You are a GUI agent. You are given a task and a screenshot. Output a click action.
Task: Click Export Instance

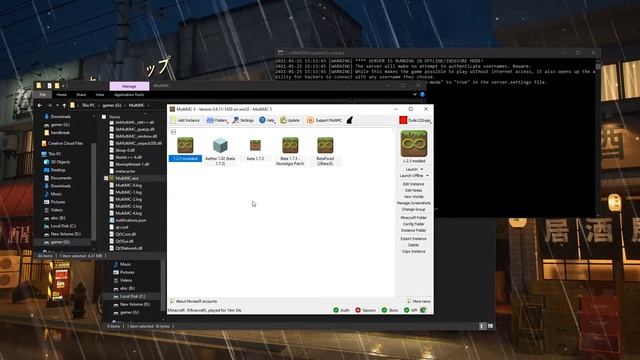(413, 239)
